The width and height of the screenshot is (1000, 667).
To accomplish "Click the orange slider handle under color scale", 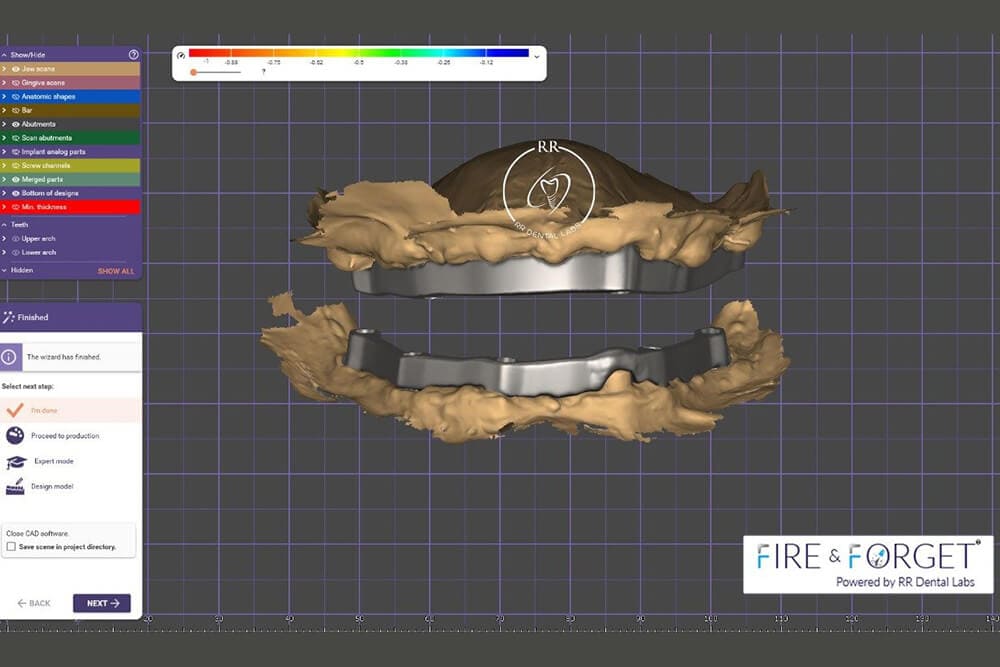I will [193, 72].
